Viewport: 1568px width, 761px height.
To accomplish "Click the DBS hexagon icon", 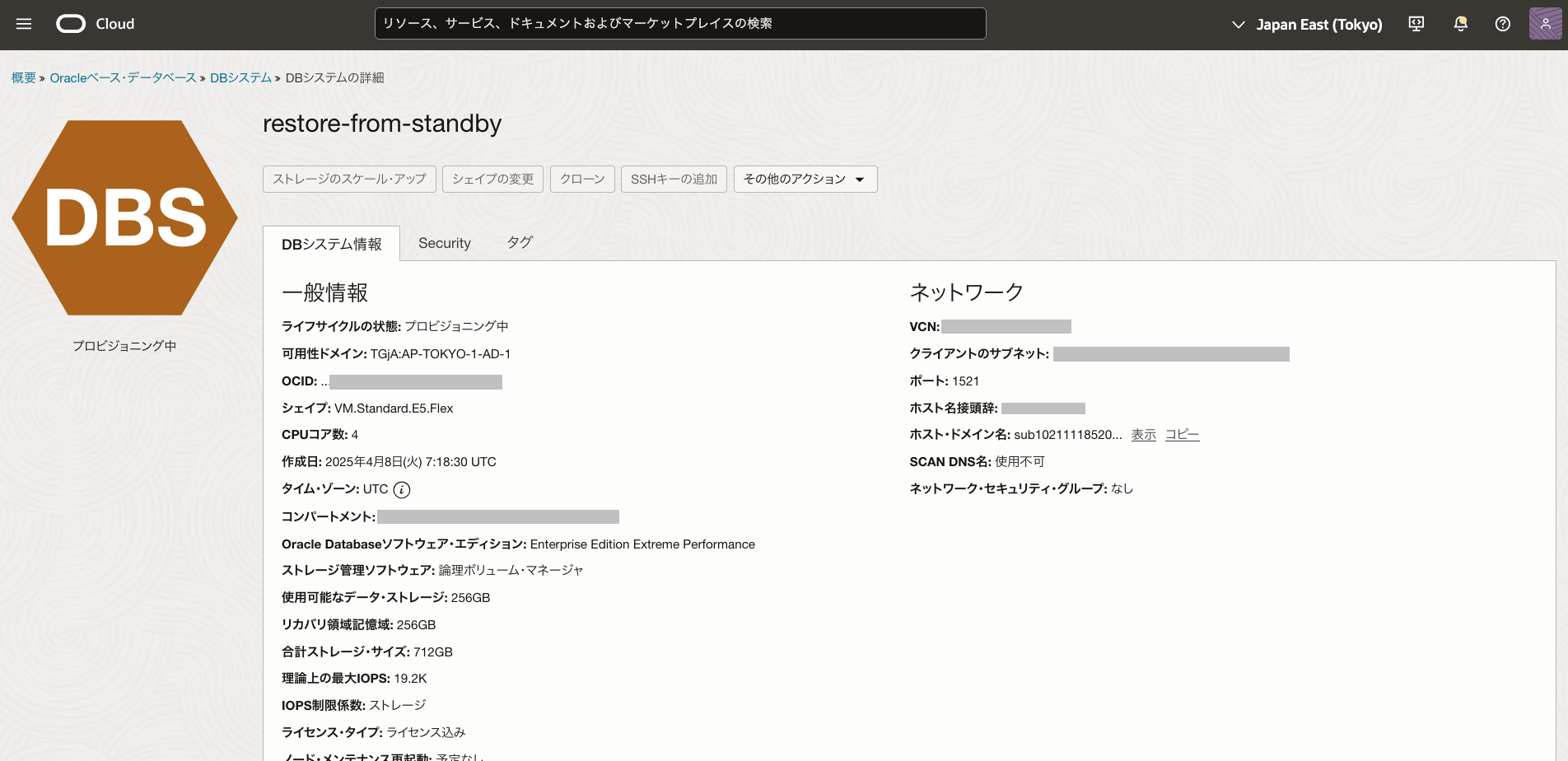I will click(124, 218).
